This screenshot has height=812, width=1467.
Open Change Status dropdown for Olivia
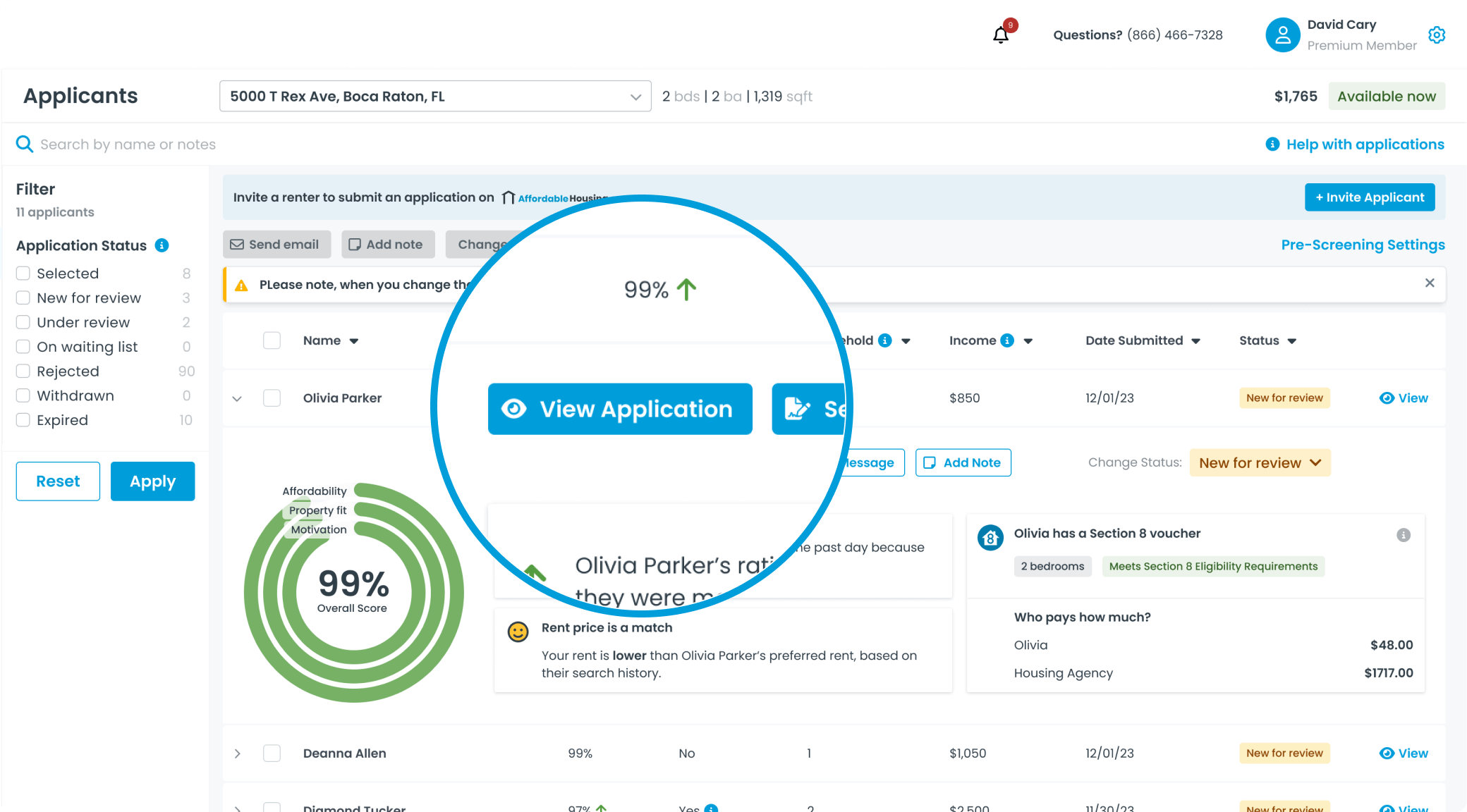click(x=1260, y=462)
